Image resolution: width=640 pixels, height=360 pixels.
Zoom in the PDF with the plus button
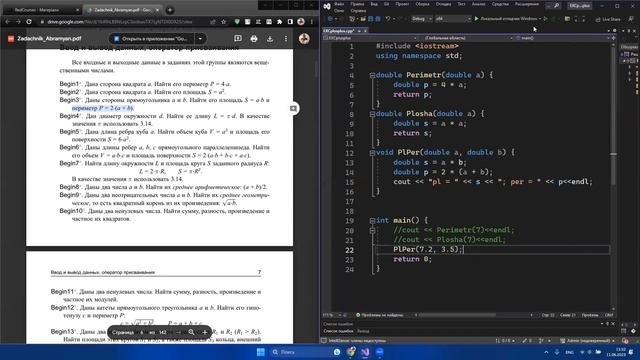click(205, 332)
